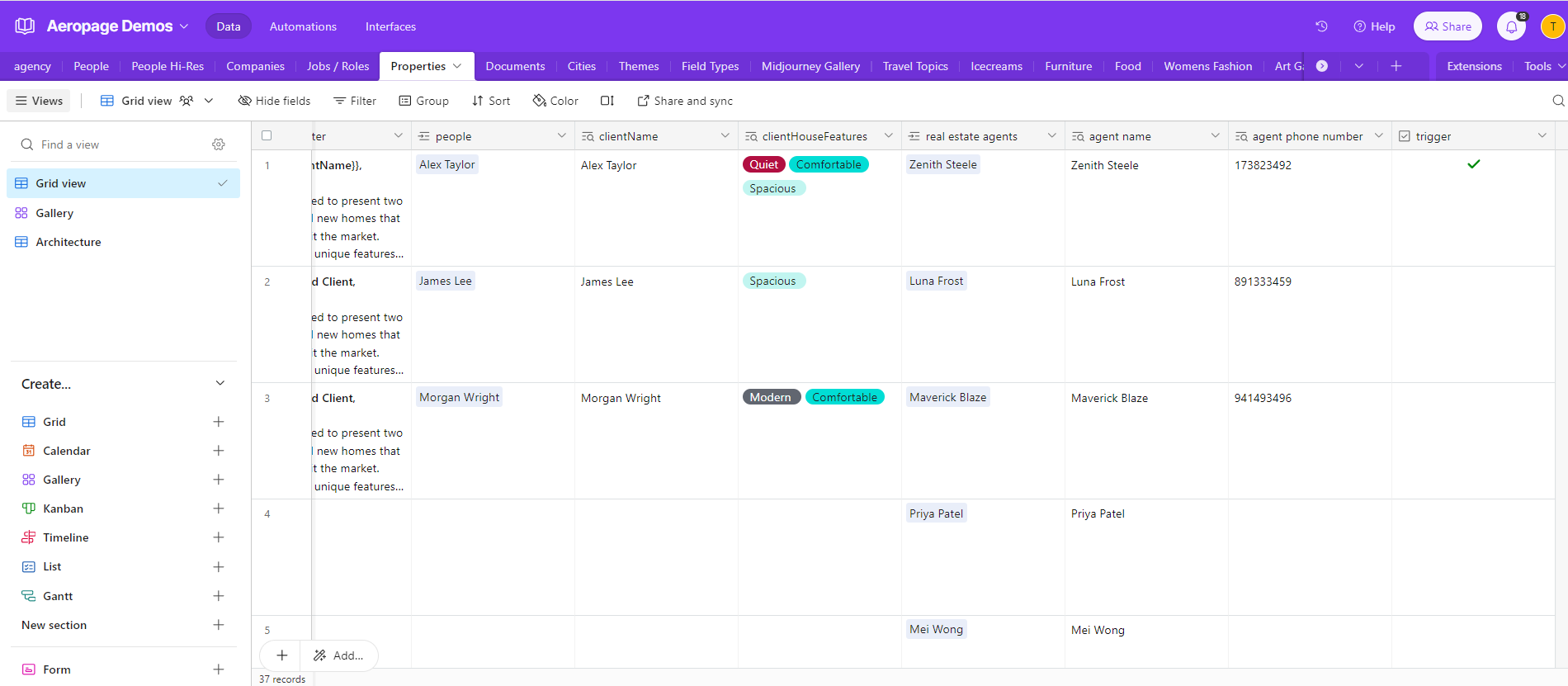The image size is (1568, 686).
Task: Add new Grid view plus icon
Action: coord(219,422)
